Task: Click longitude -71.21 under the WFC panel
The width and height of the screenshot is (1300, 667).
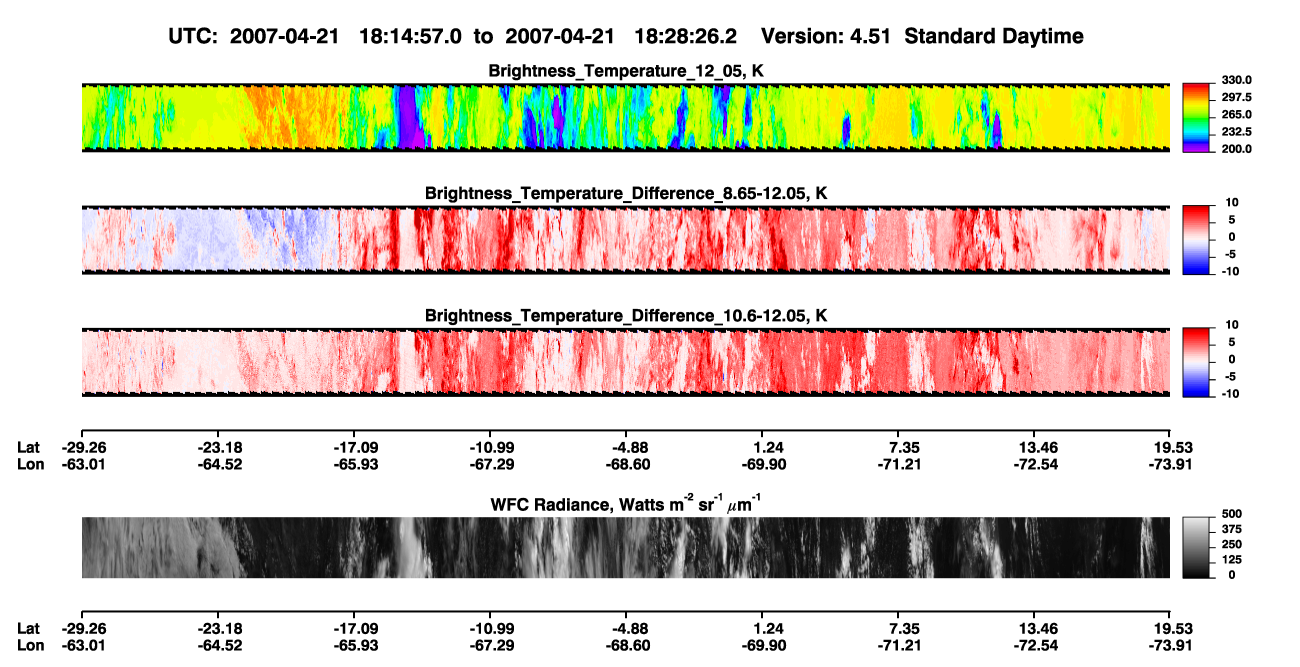Action: pos(898,645)
